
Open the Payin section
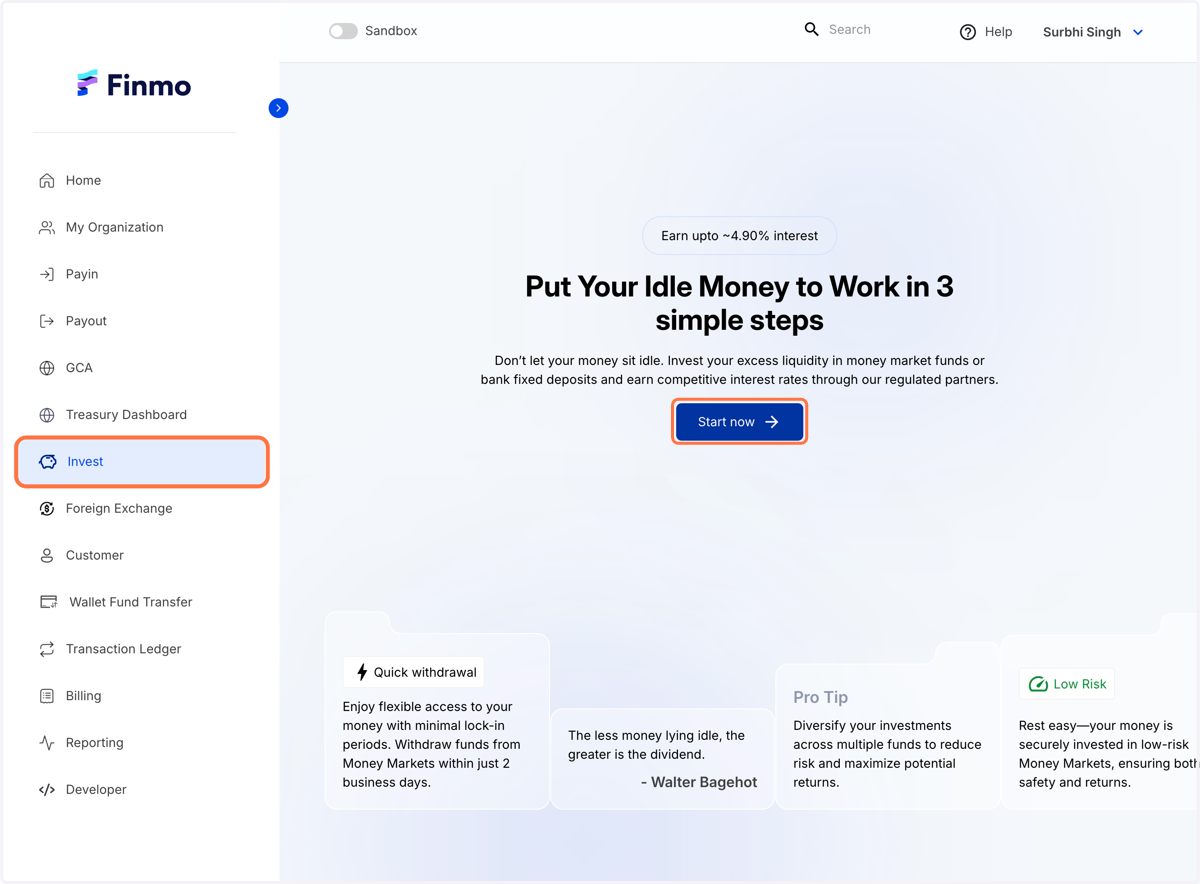[x=142, y=274]
